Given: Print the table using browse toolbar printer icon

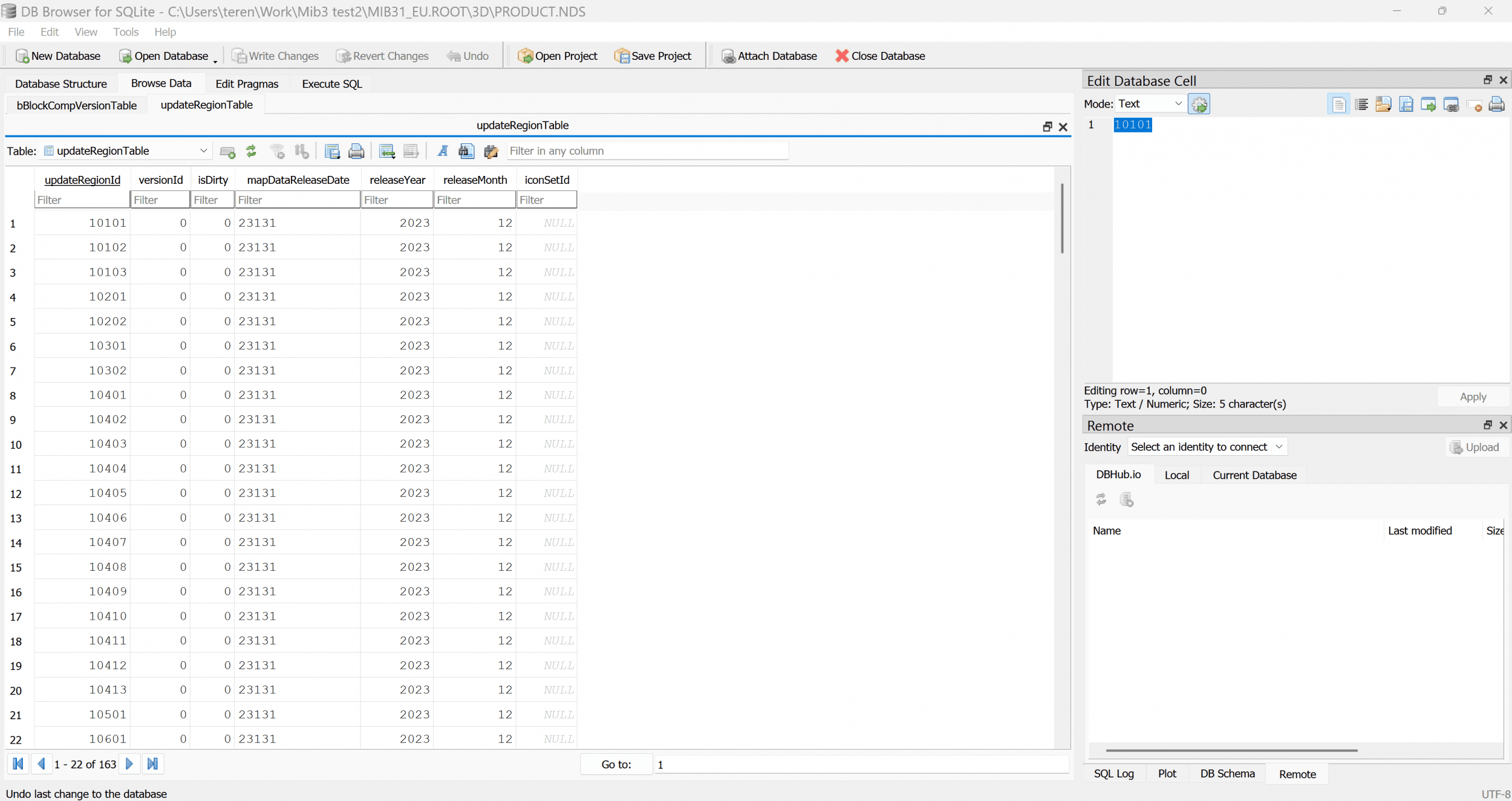Looking at the screenshot, I should (x=356, y=151).
